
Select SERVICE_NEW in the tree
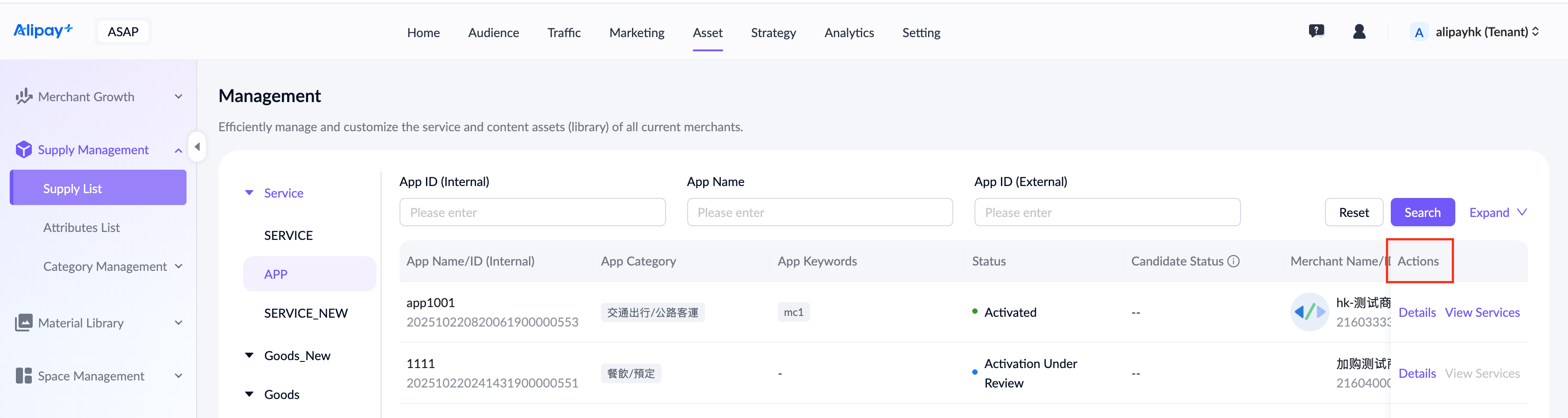point(305,313)
